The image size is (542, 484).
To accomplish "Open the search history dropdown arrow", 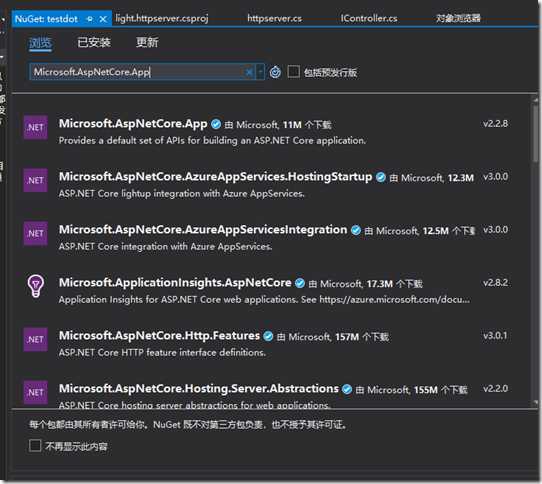I will tap(260, 72).
